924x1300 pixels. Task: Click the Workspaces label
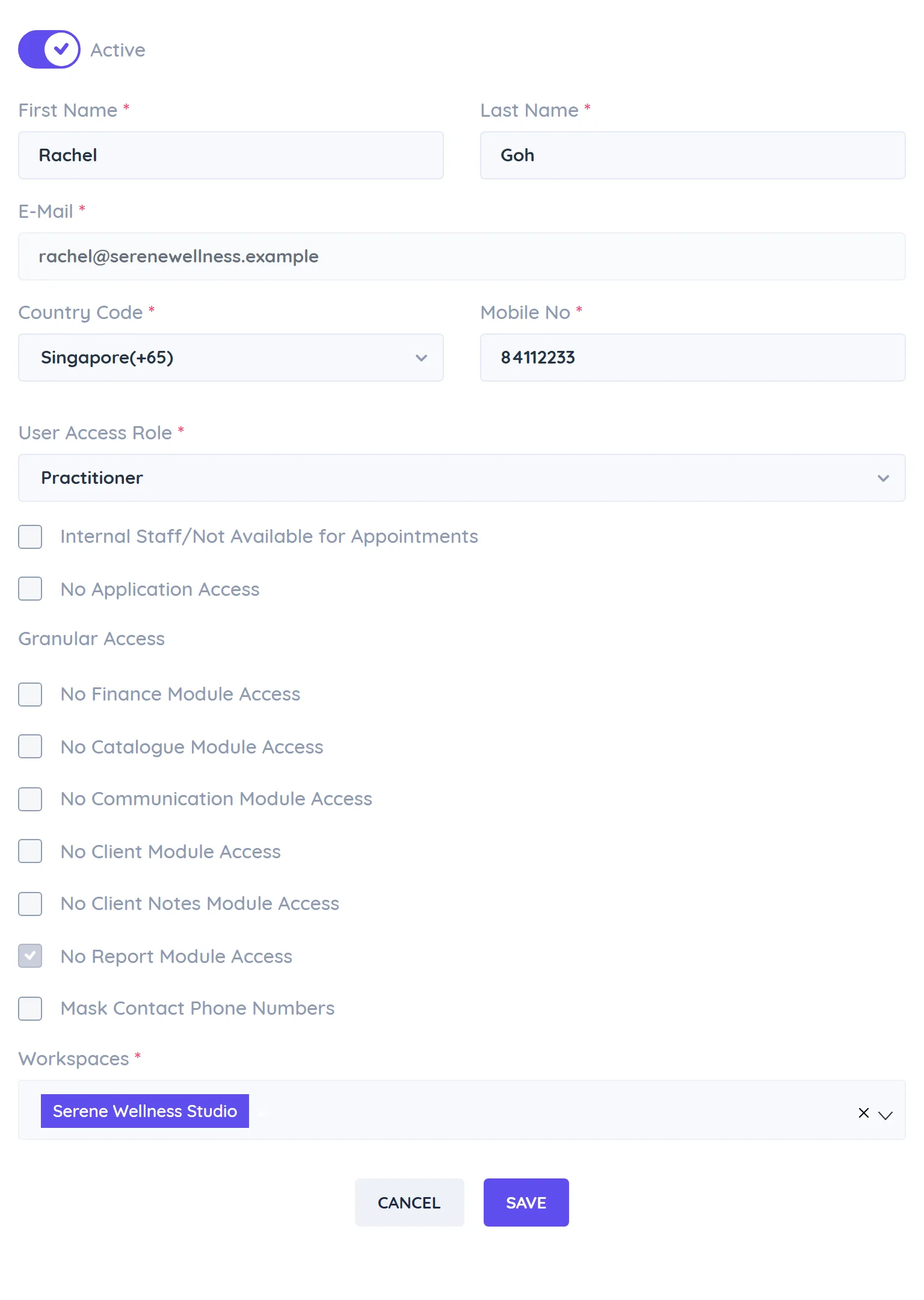73,1059
